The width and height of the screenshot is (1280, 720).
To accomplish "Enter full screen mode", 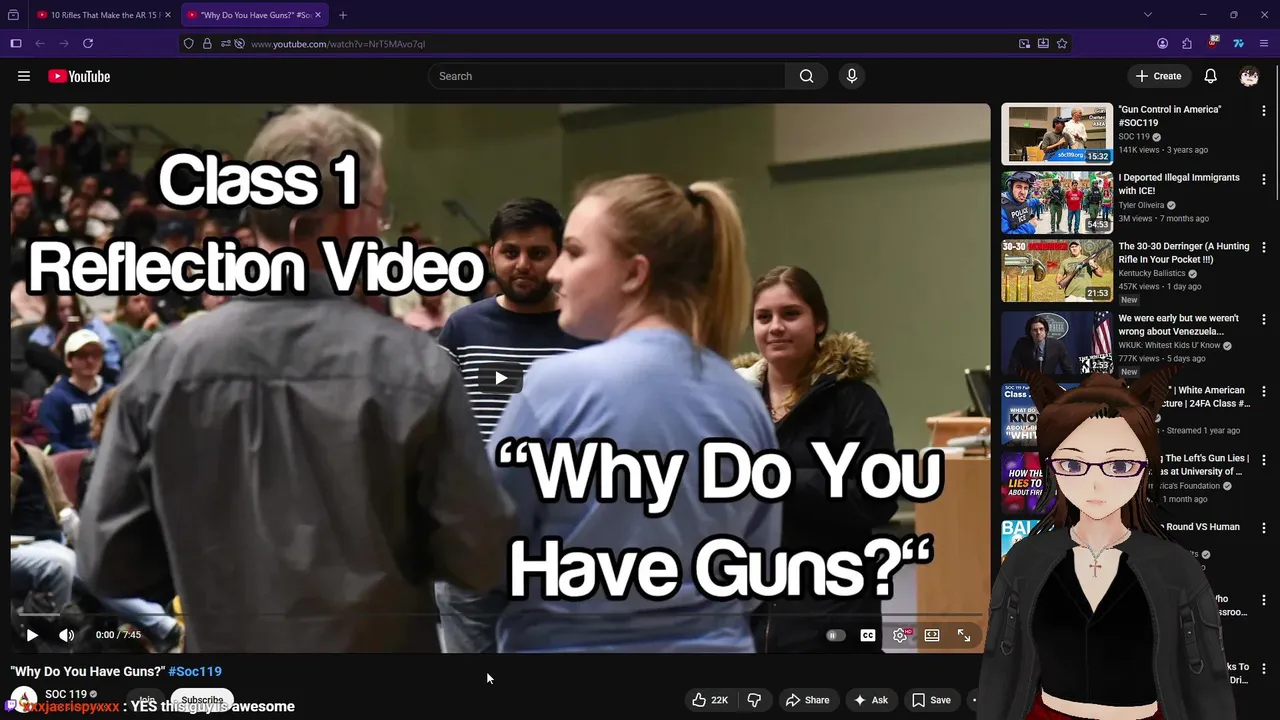I will (964, 635).
